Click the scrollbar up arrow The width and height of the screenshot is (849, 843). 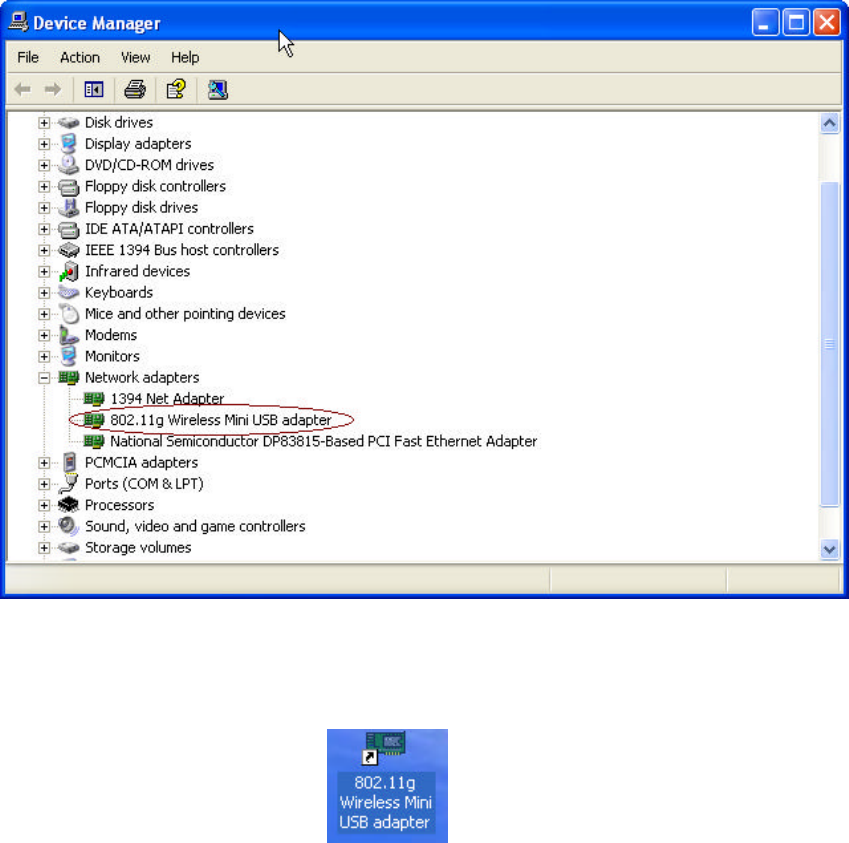point(830,124)
